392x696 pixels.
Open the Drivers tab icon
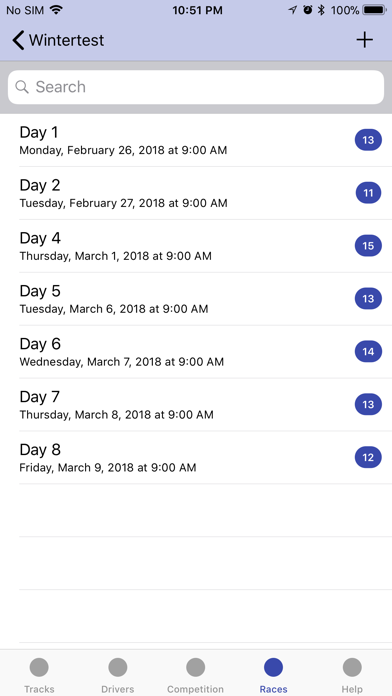[x=118, y=667]
